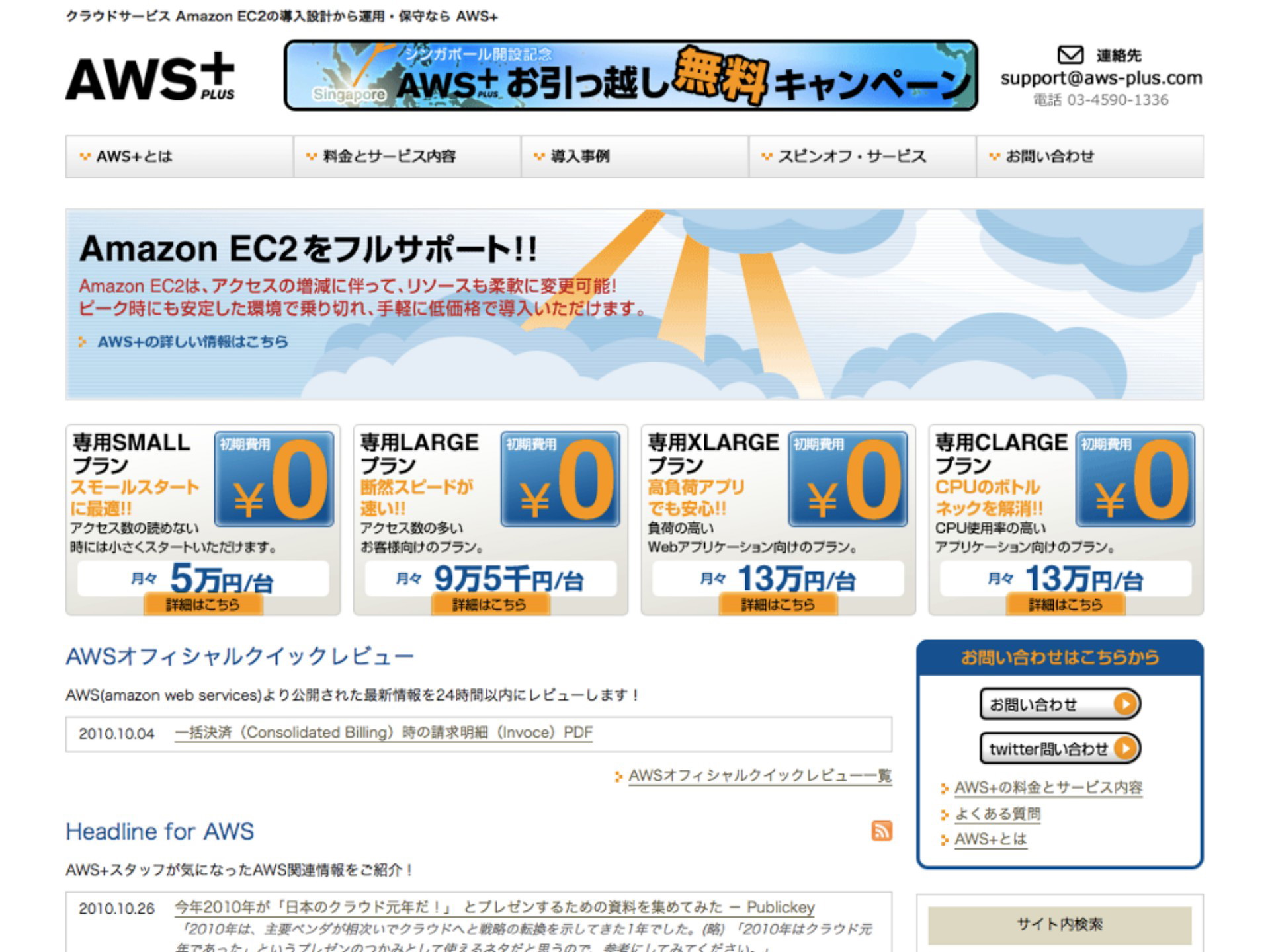Click 詳細はこちら under 専用XLARGE plan
Viewport: 1270px width, 952px height.
778,604
